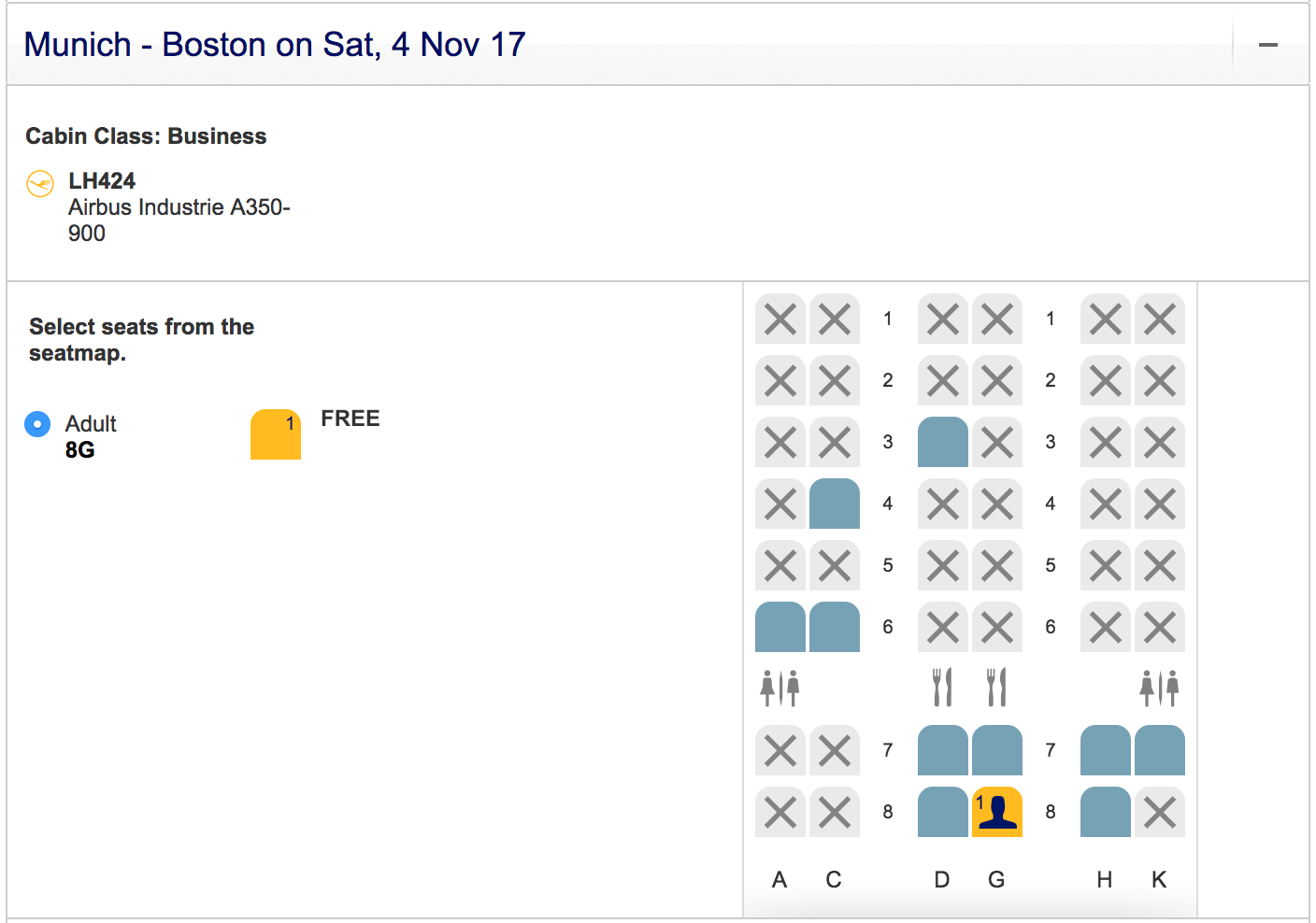Select available seat 4C
Viewport: 1316px width, 923px height.
click(x=834, y=504)
